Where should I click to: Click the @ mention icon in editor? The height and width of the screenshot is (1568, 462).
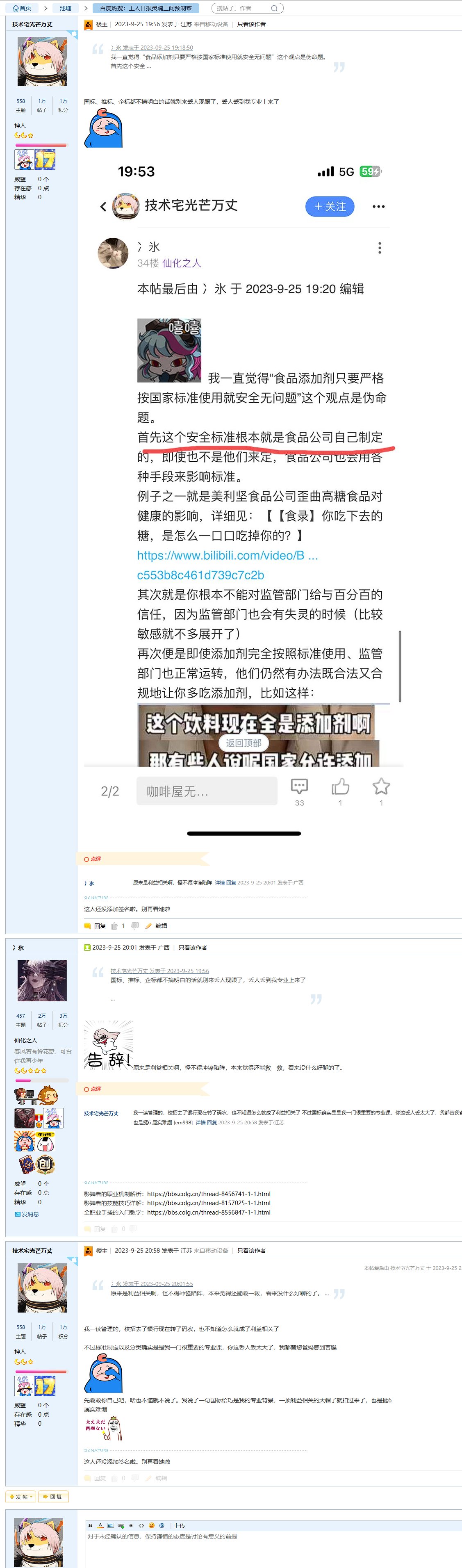tap(162, 1525)
